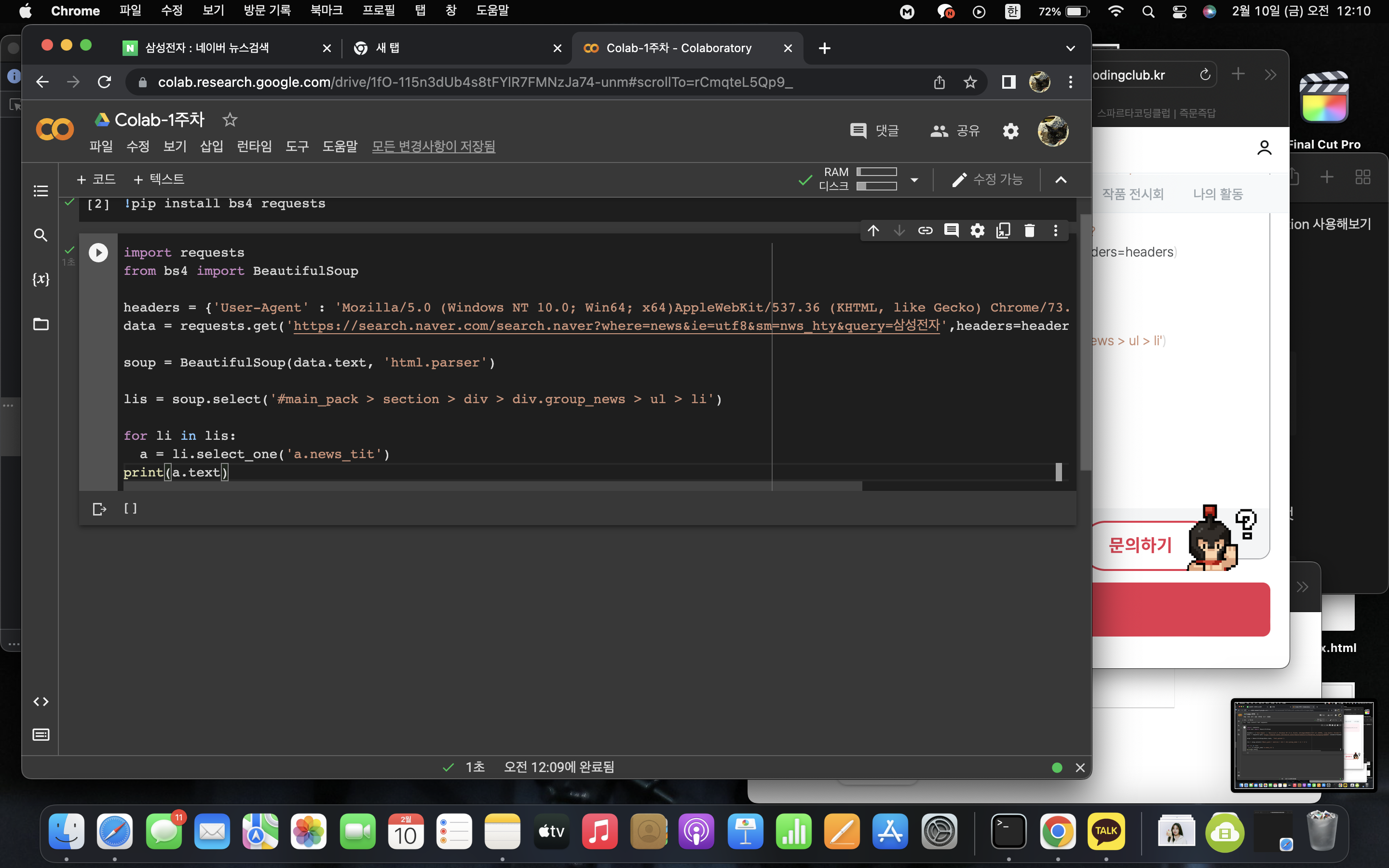The image size is (1389, 868).
Task: Star the Colab-1주차 notebook
Action: click(230, 120)
